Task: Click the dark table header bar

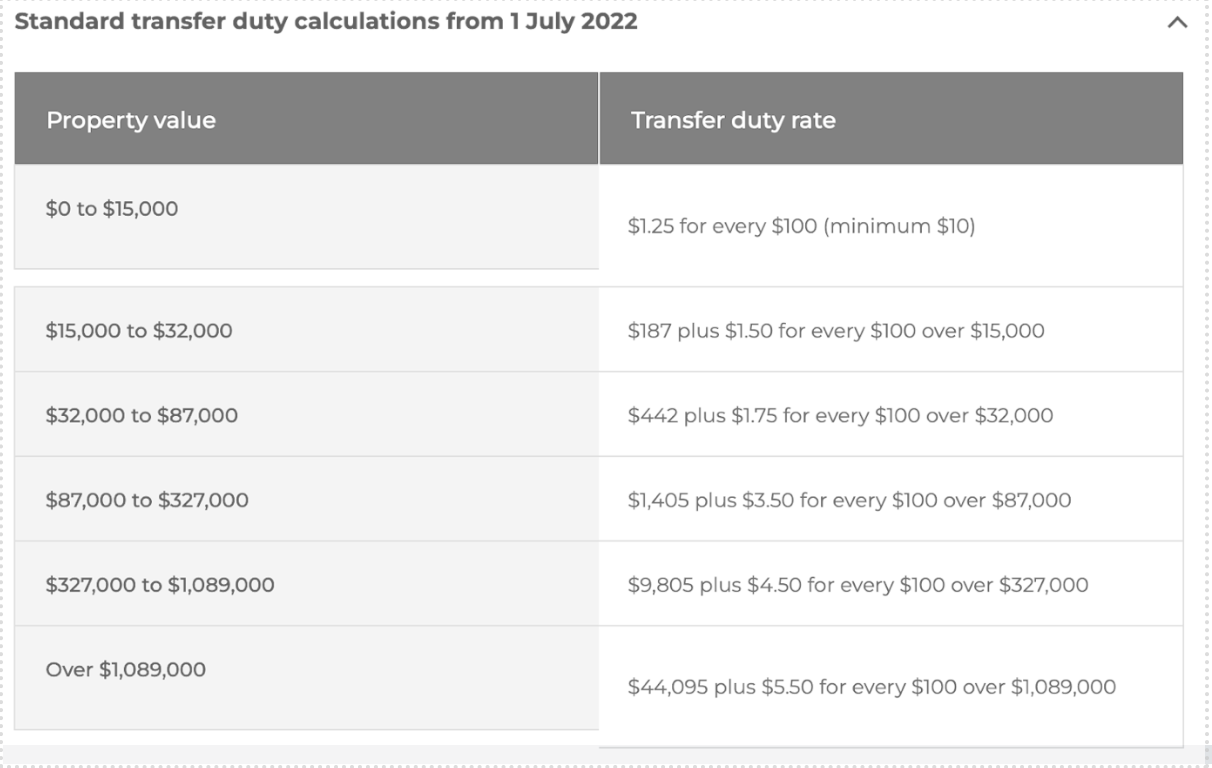Action: pyautogui.click(x=600, y=118)
